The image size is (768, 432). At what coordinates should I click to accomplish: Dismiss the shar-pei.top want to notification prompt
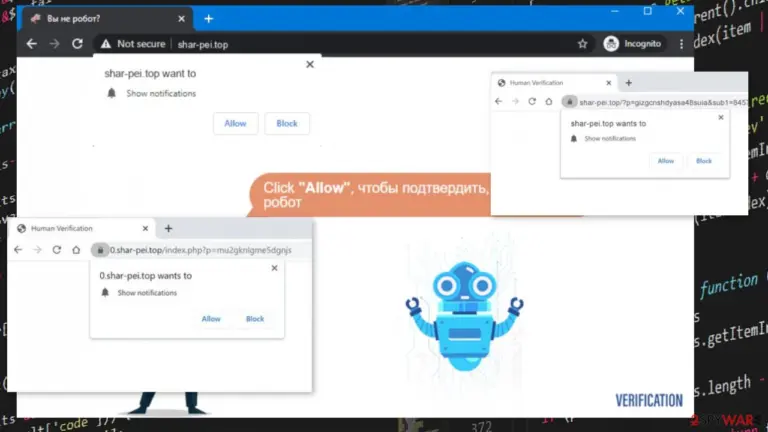[x=310, y=64]
